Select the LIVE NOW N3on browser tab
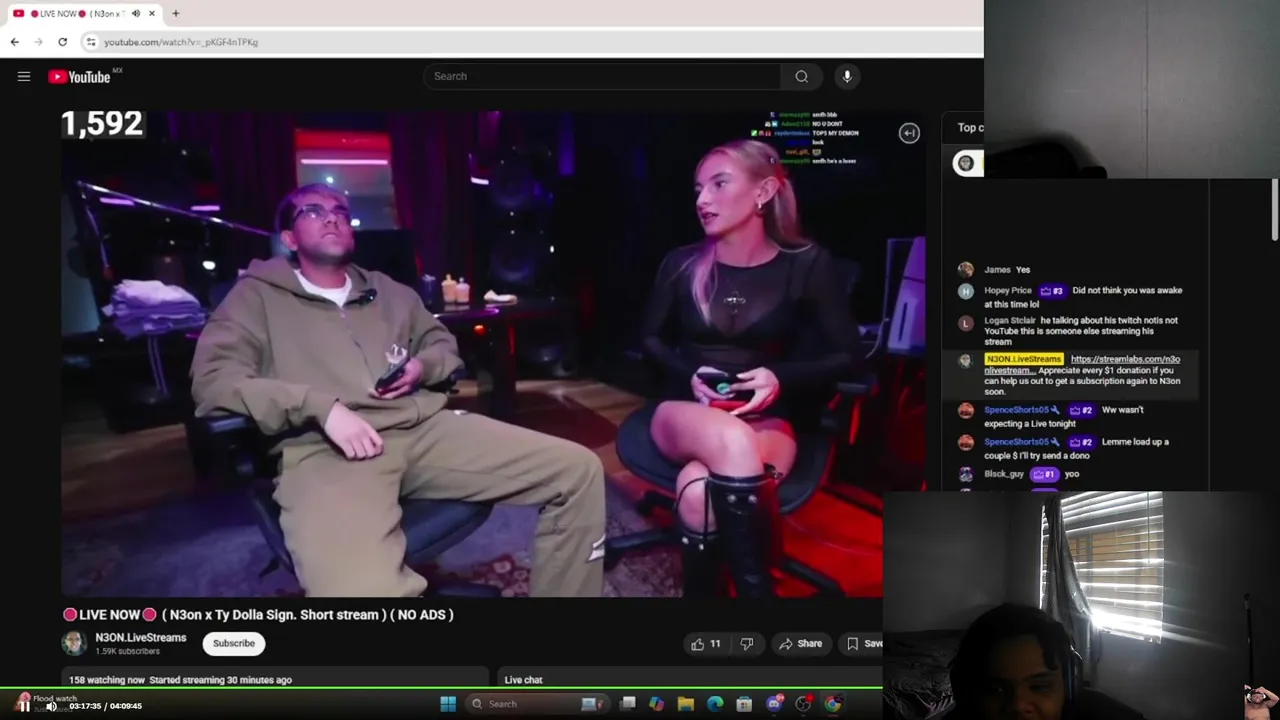 pos(85,14)
